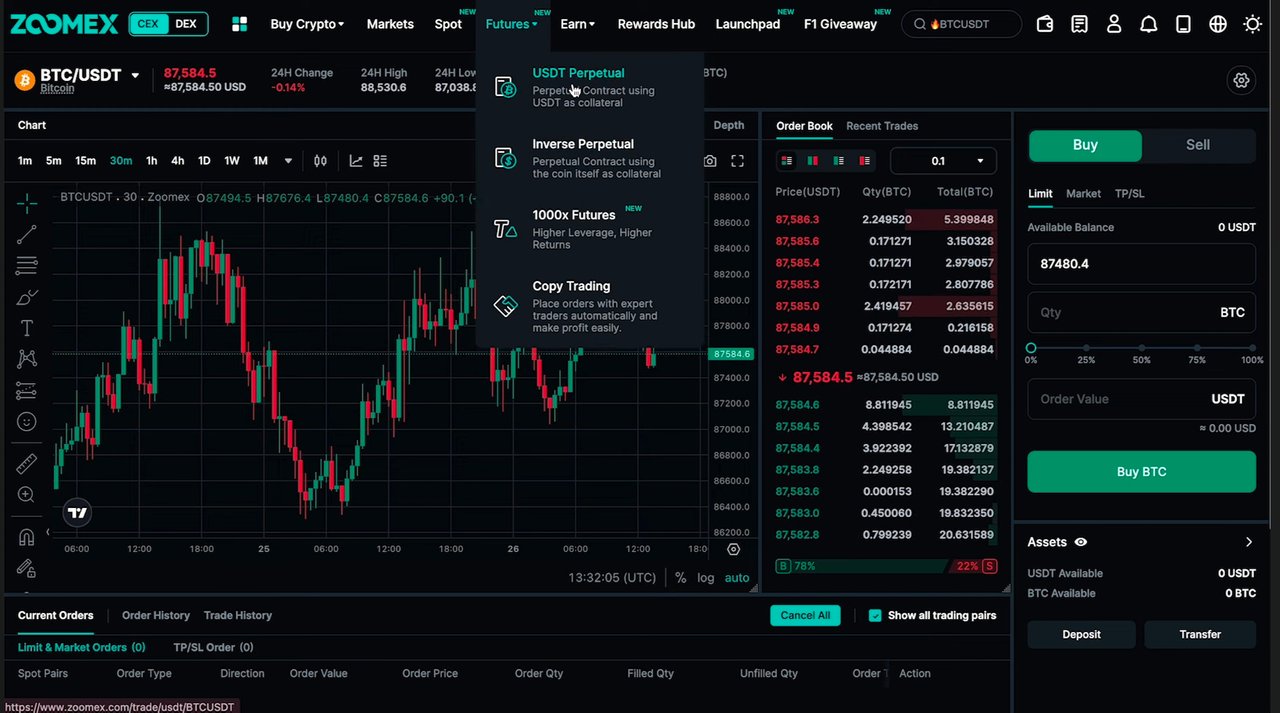Toggle the percent scale on chart
This screenshot has width=1280, height=713.
681,578
